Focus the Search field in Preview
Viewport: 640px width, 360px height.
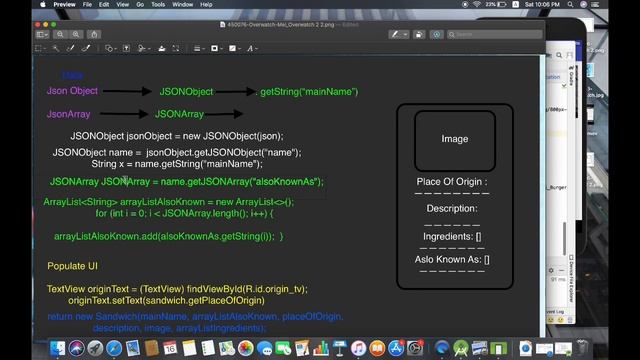[495, 35]
